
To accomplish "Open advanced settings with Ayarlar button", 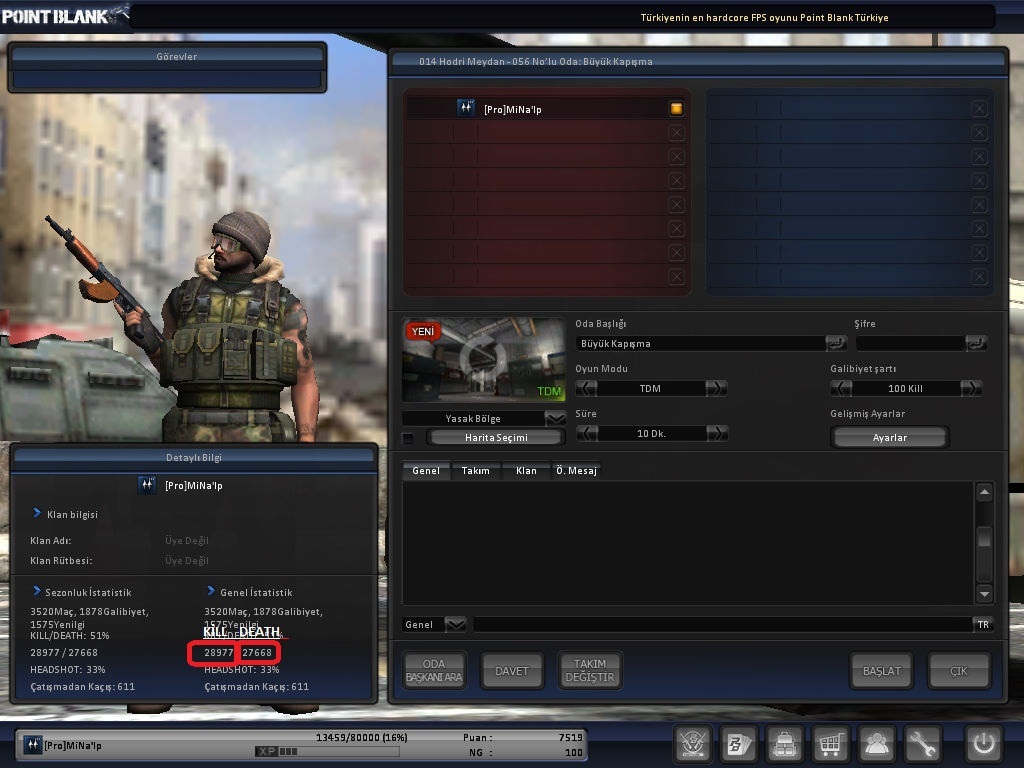I will point(889,438).
